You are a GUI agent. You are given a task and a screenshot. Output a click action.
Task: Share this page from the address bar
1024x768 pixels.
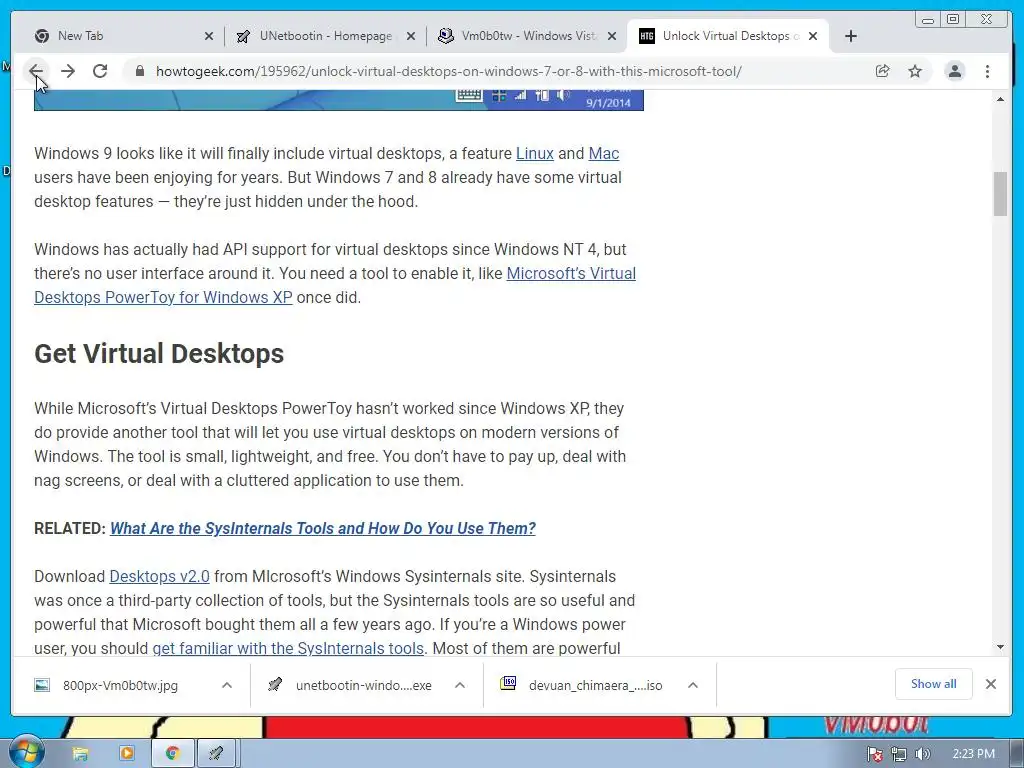coord(882,71)
